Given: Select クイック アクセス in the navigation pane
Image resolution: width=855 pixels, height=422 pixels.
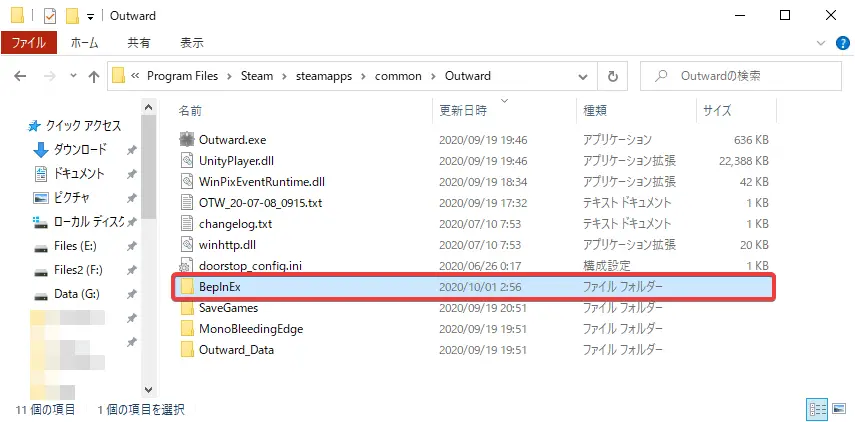Looking at the screenshot, I should 83,126.
